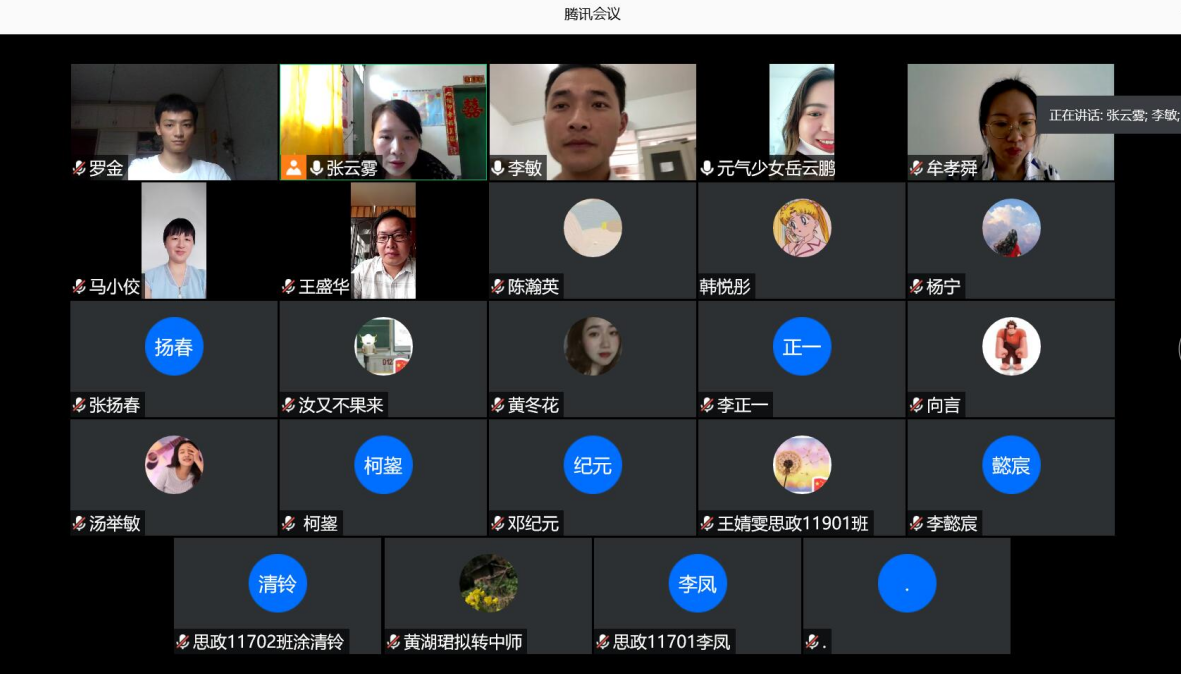The width and height of the screenshot is (1181, 674).
Task: Click 韩悦彤's circular avatar picture
Action: (x=801, y=228)
